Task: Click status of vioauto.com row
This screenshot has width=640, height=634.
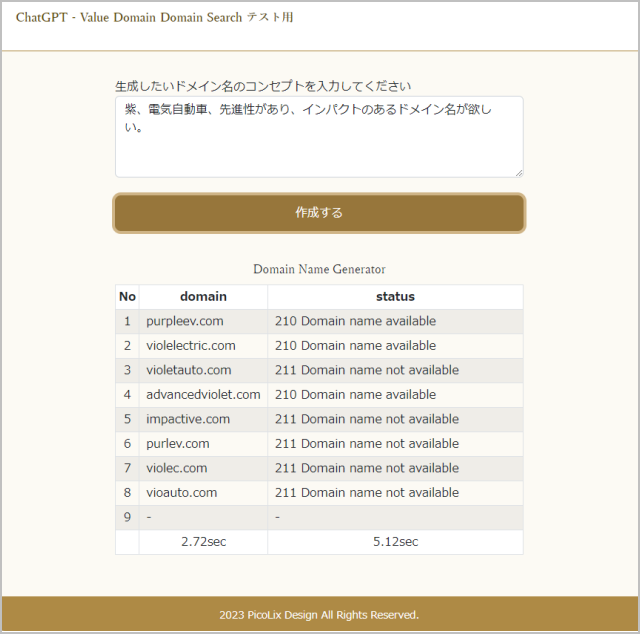Action: 396,493
